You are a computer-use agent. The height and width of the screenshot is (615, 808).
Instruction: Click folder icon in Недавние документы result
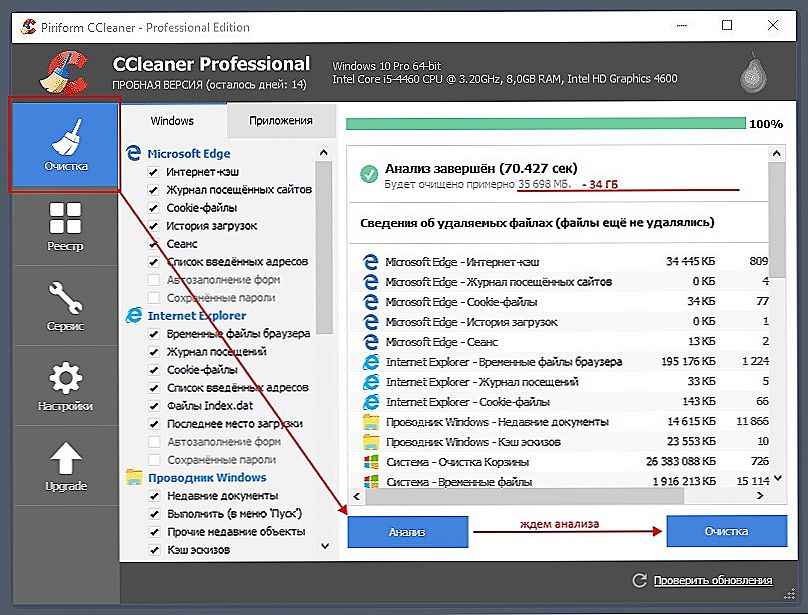click(371, 422)
